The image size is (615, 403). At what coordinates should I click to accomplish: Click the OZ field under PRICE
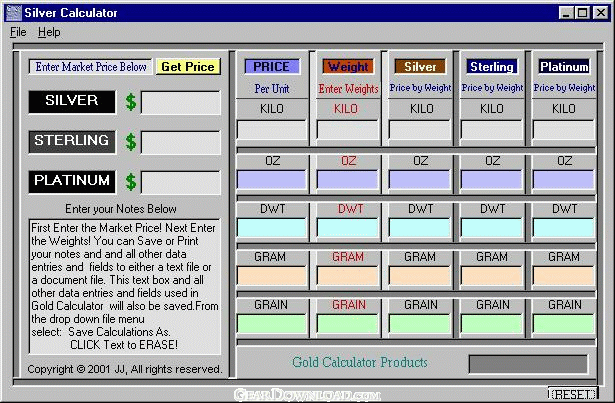point(272,180)
